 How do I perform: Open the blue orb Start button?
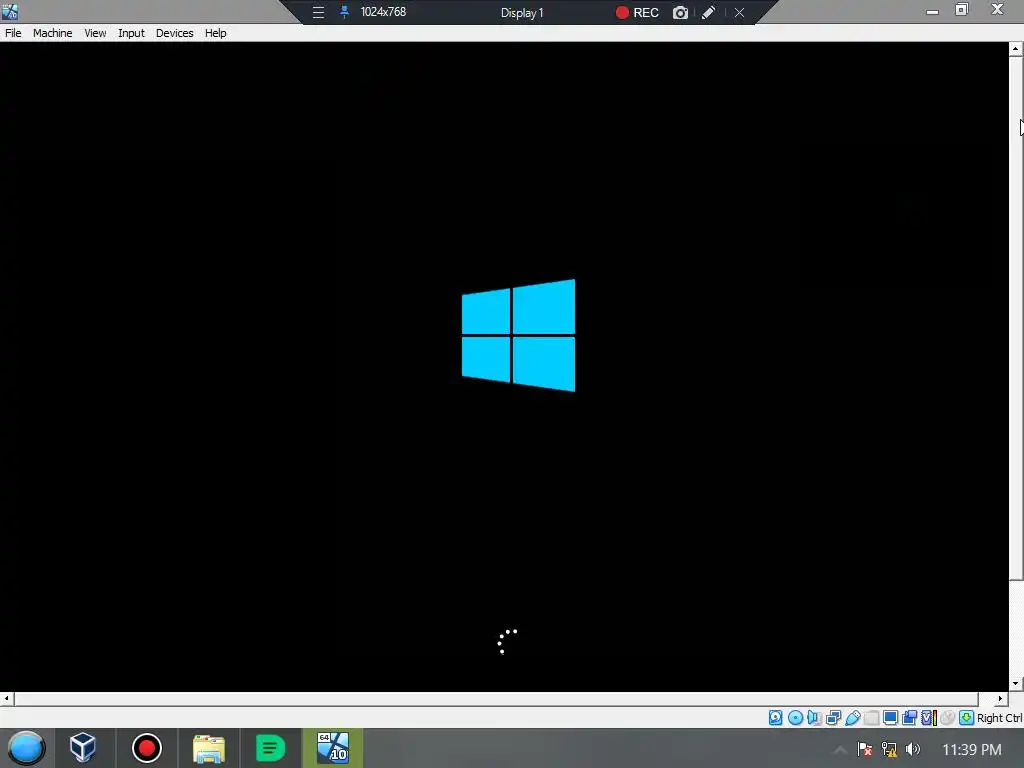26,748
